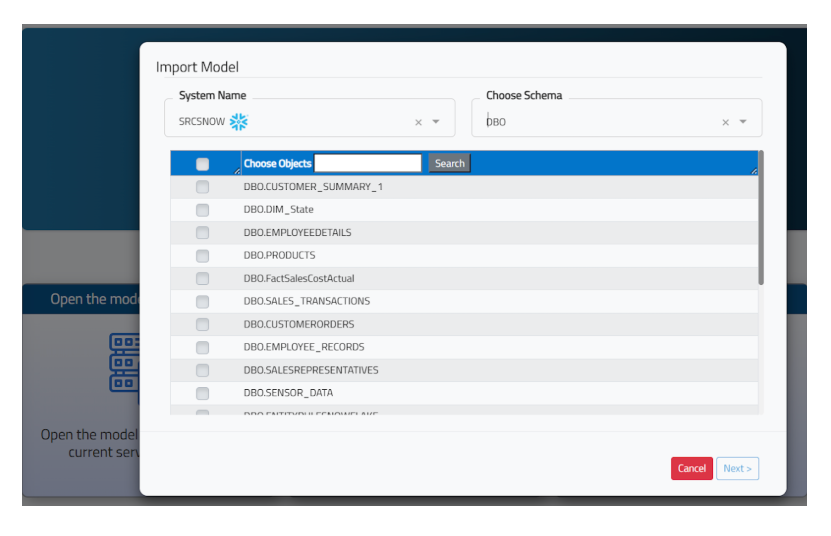Click the Choose Schema DBO combo box
Screen dimensions: 831x536
pyautogui.click(x=600, y=122)
